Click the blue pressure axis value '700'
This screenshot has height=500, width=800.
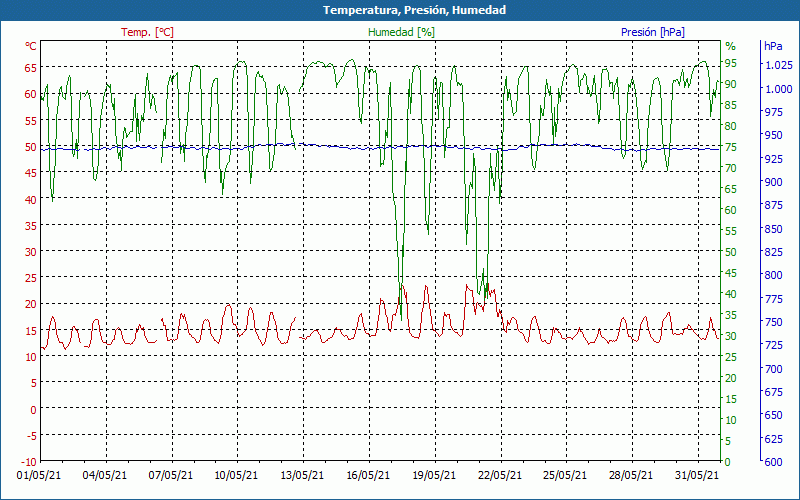pos(772,368)
